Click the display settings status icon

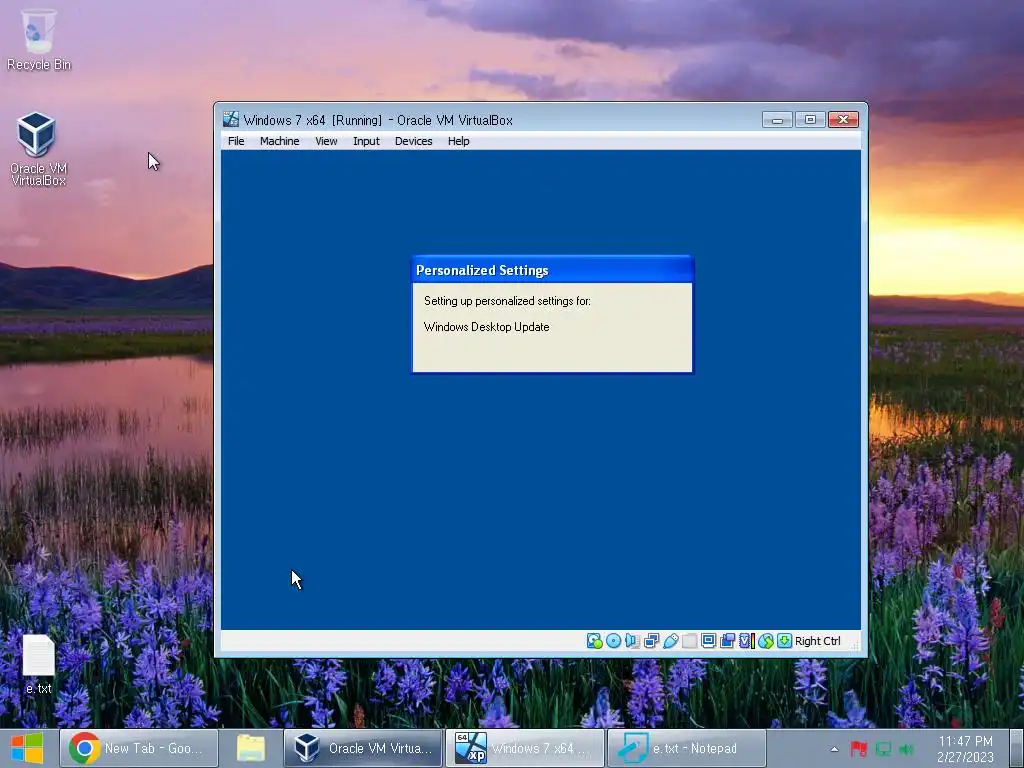(x=709, y=641)
